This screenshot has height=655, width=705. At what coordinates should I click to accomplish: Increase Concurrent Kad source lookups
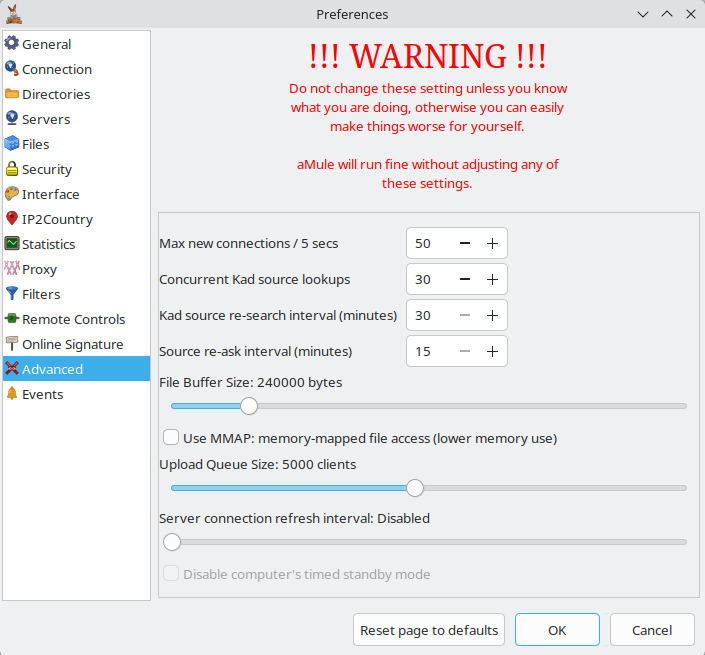(492, 279)
